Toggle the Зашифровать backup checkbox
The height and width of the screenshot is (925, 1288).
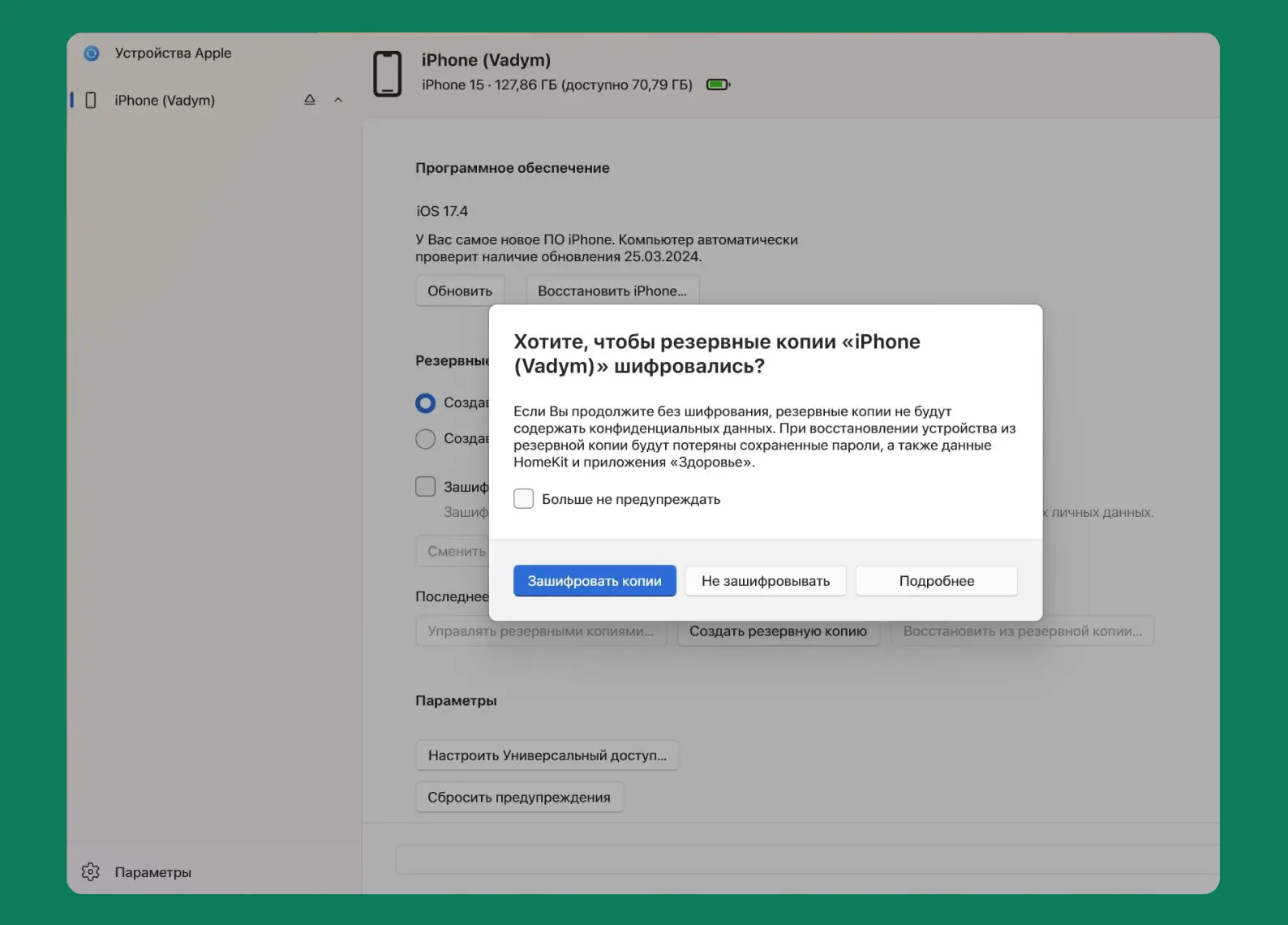(426, 486)
